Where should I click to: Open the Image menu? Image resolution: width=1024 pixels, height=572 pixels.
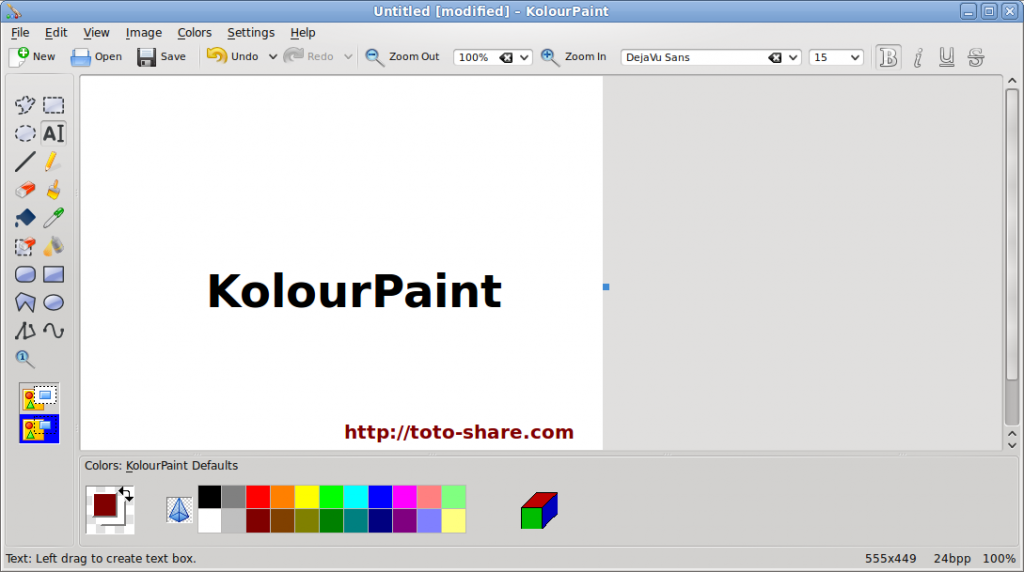pyautogui.click(x=144, y=33)
